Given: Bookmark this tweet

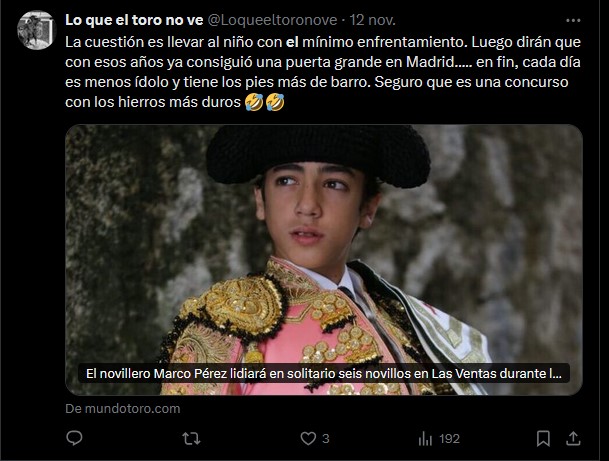Looking at the screenshot, I should pyautogui.click(x=543, y=439).
